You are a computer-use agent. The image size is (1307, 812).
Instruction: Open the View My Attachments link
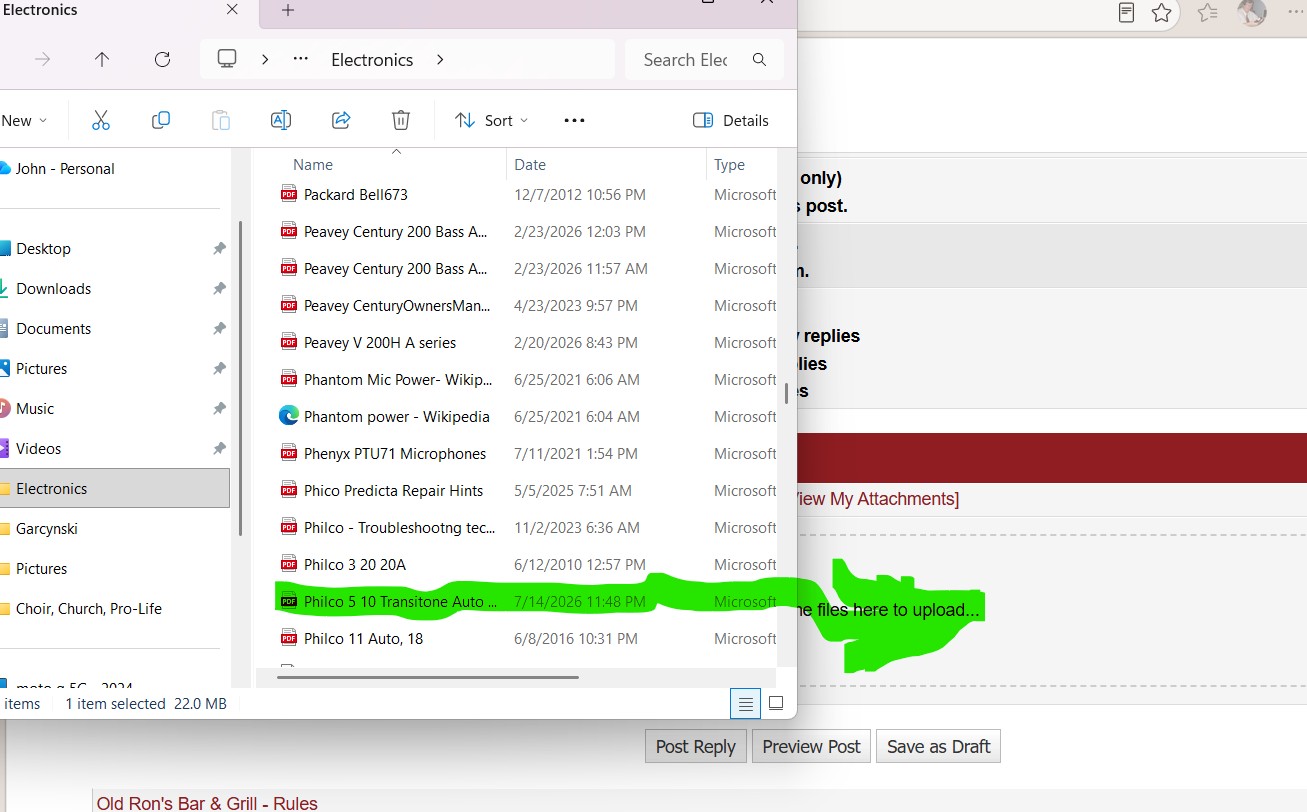point(877,499)
